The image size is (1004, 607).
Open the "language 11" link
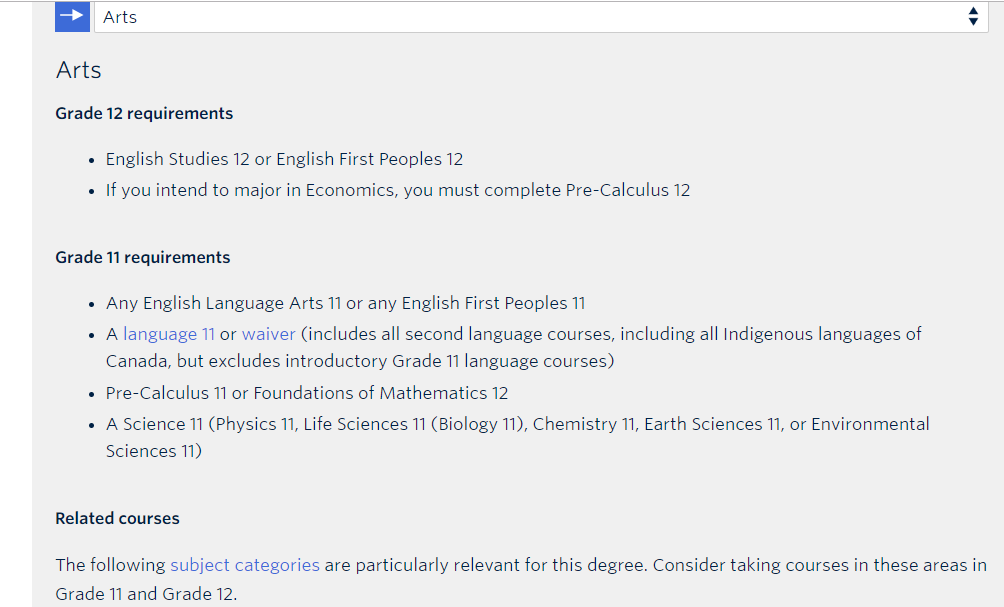(169, 334)
